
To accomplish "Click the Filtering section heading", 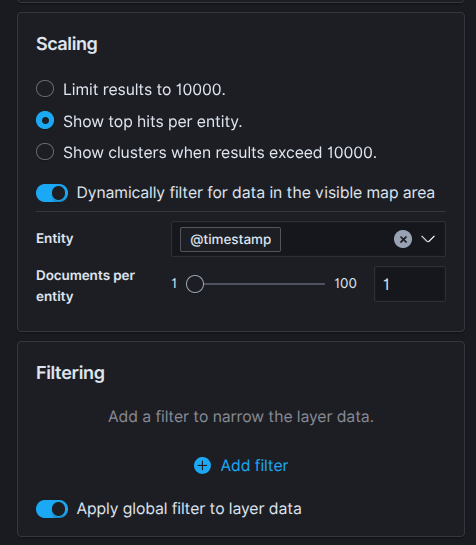I will point(70,373).
